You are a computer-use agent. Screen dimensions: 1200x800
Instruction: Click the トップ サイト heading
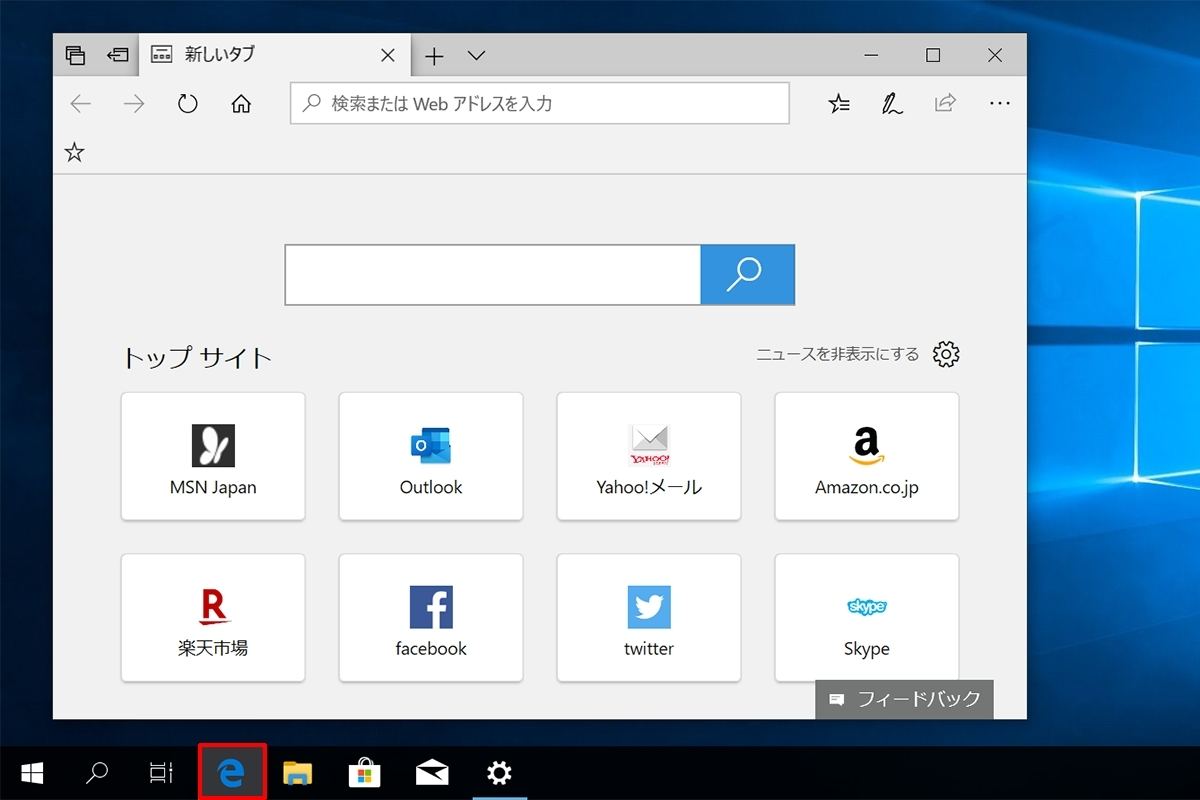pyautogui.click(x=197, y=358)
